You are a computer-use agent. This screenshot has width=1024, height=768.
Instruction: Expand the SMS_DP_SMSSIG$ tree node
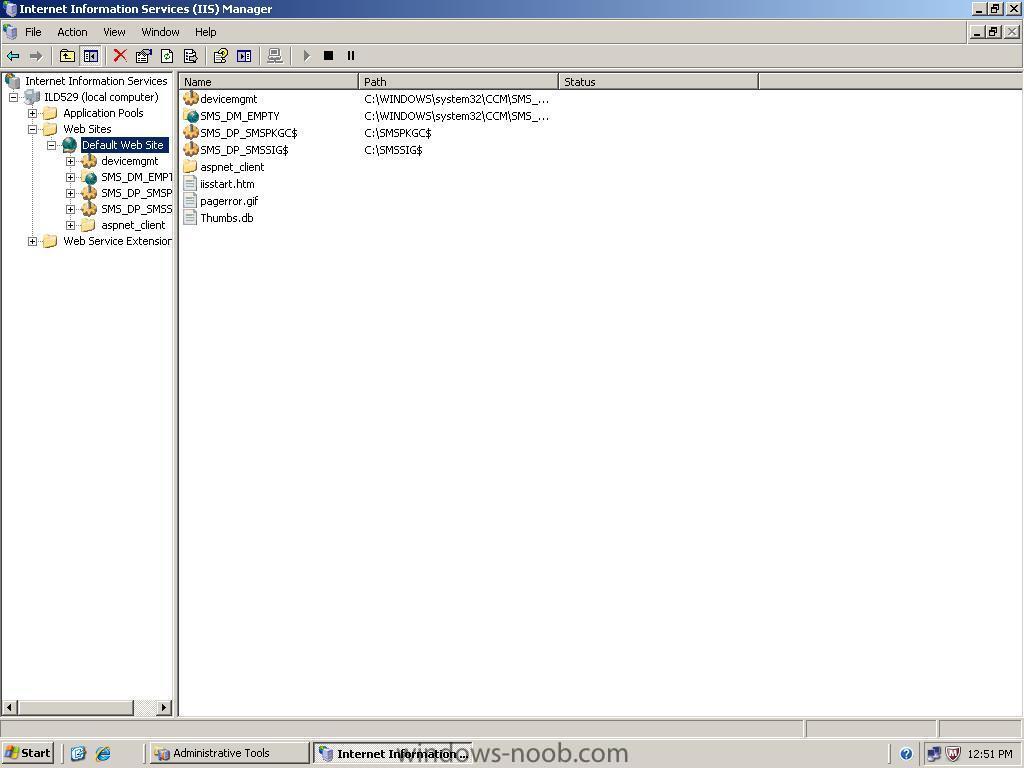tap(70, 210)
